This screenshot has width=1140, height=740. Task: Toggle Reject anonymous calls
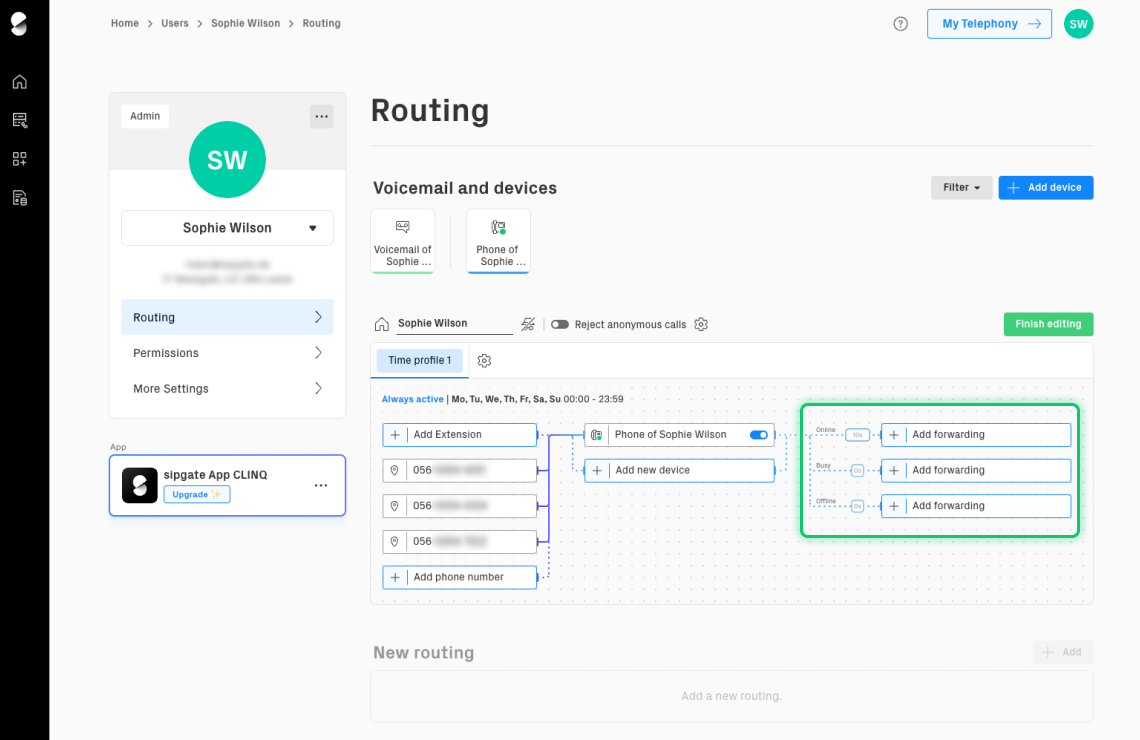(560, 324)
